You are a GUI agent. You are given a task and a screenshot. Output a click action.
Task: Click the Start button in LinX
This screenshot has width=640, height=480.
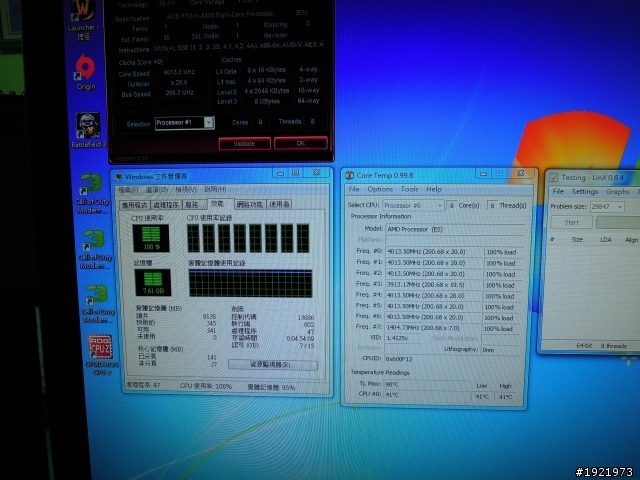(x=571, y=222)
